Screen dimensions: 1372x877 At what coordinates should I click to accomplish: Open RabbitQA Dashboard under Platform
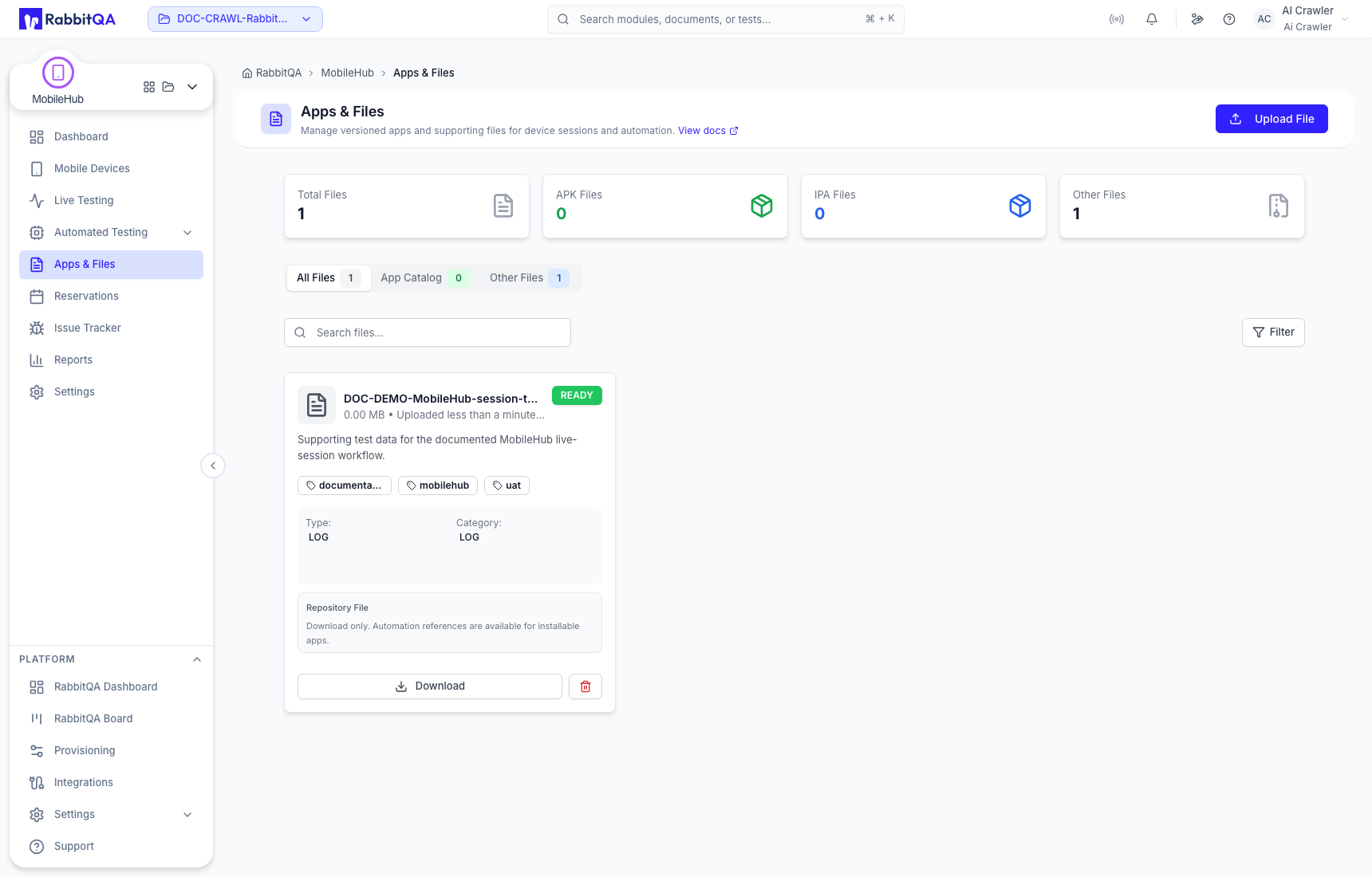111,687
